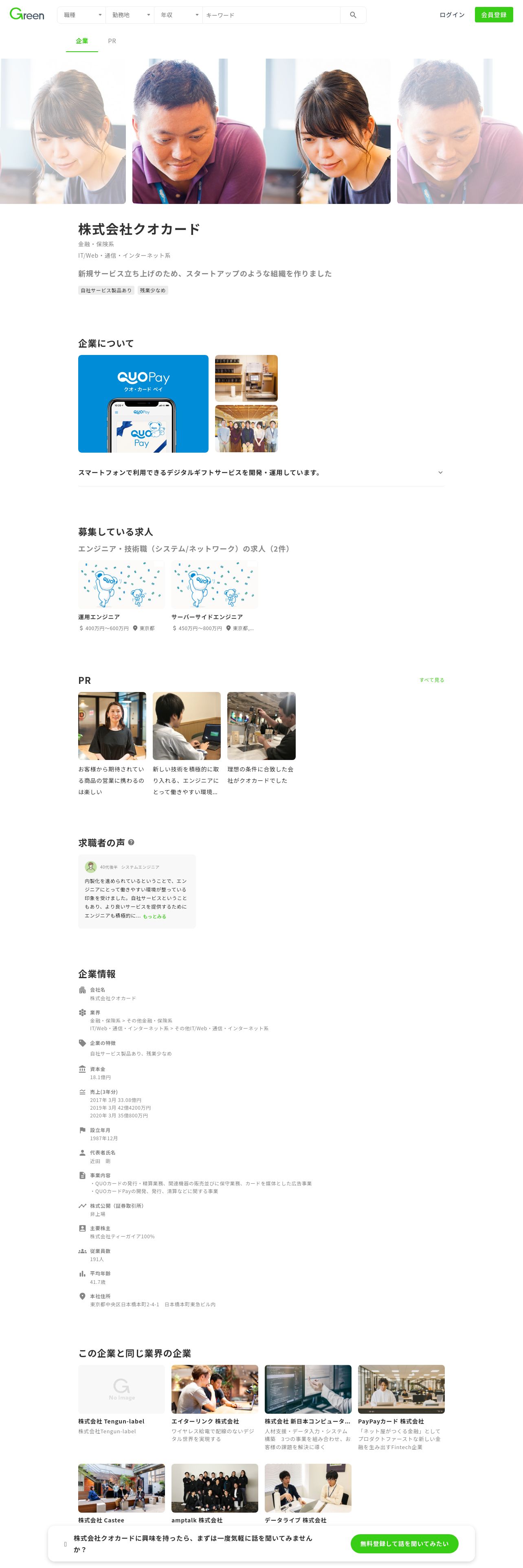The image size is (523, 1568).
Task: Click the 自社サービス製品あり tag
Action: point(106,291)
